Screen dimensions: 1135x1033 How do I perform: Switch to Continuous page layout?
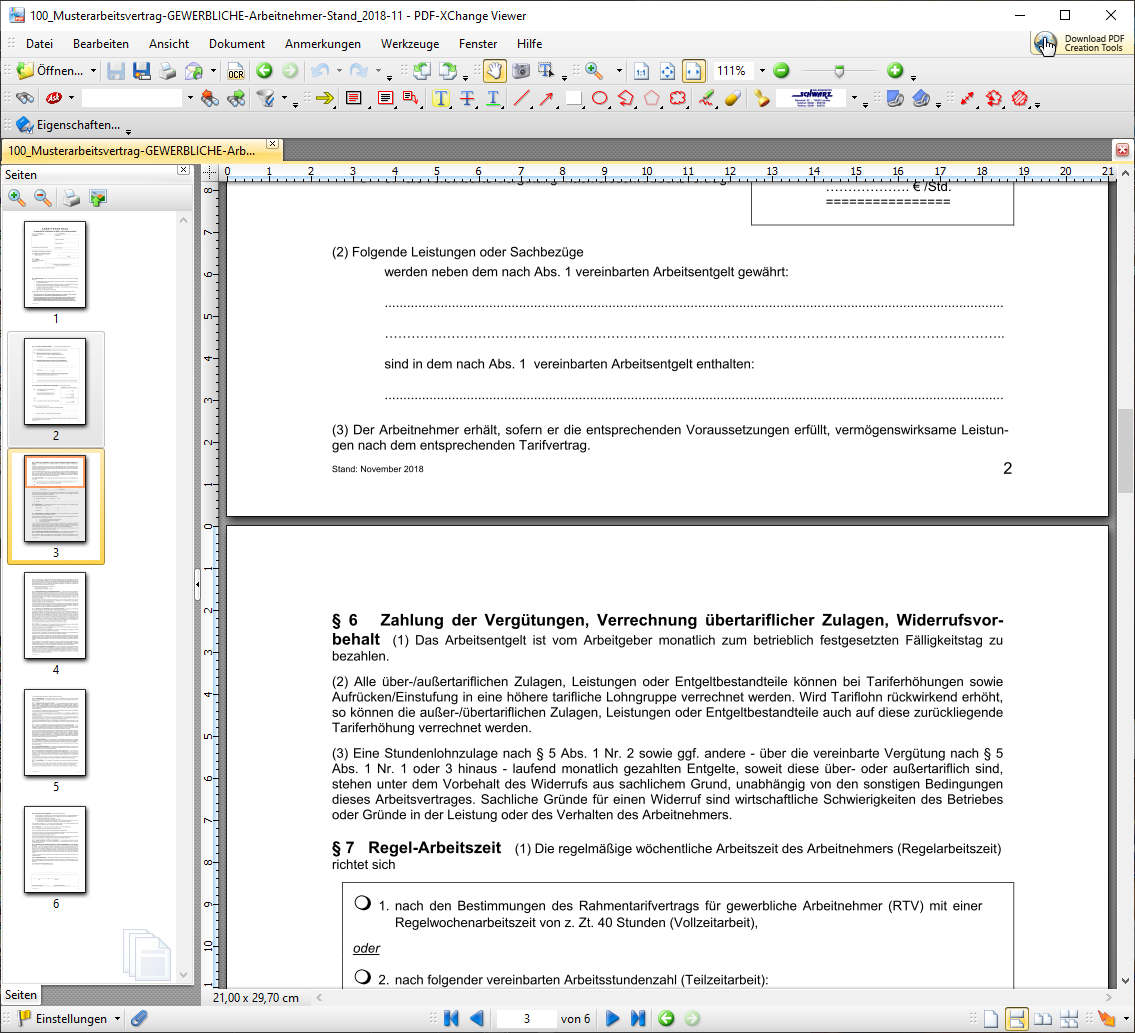1016,1019
